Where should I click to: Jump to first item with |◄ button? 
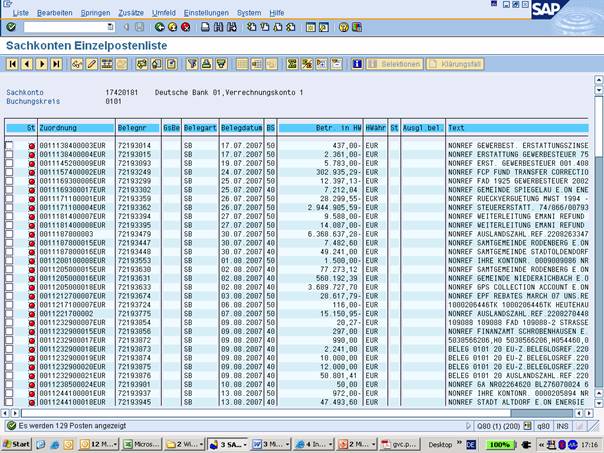[12, 64]
